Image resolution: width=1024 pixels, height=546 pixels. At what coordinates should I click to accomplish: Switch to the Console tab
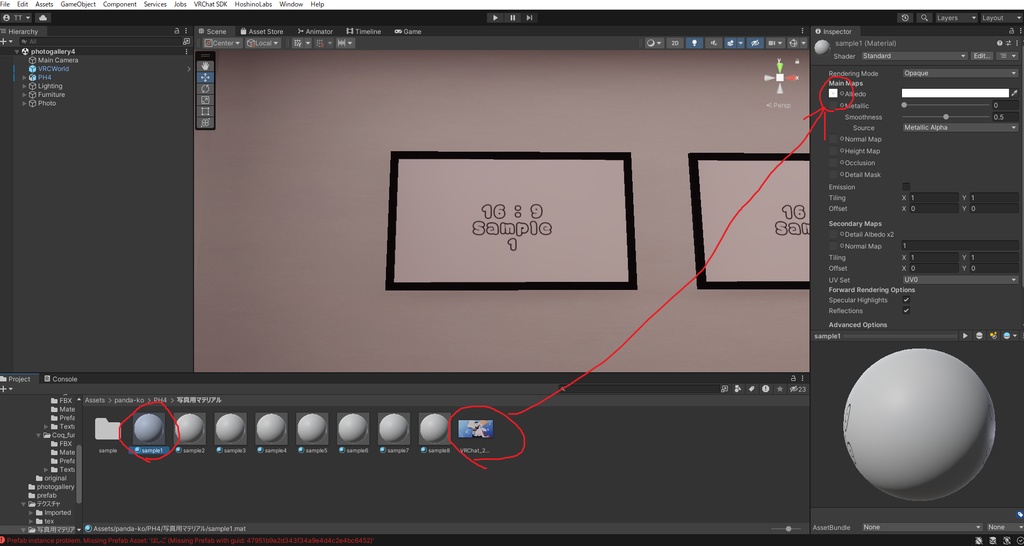coord(60,379)
